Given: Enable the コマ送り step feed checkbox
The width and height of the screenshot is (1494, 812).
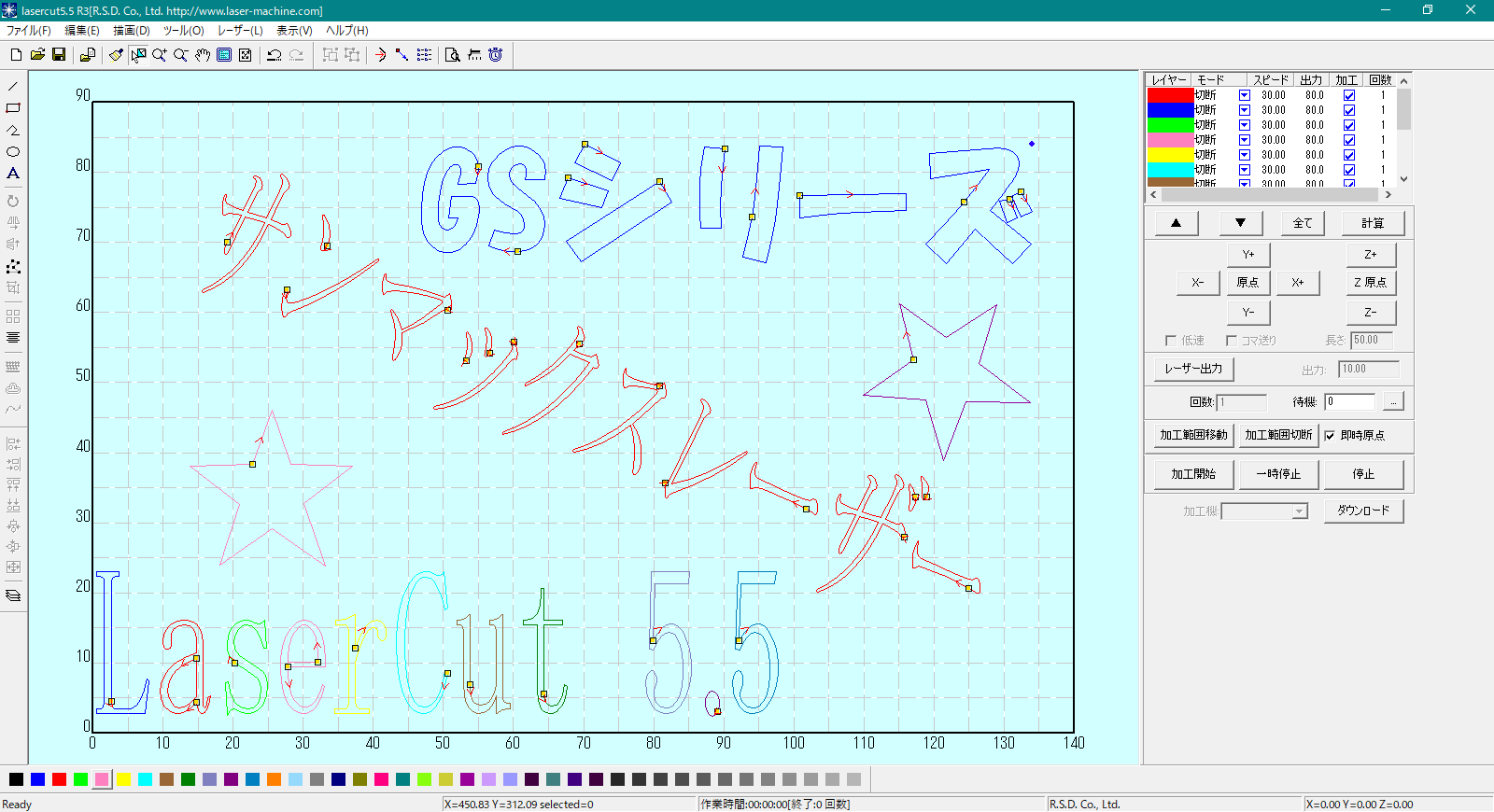Looking at the screenshot, I should point(1232,341).
